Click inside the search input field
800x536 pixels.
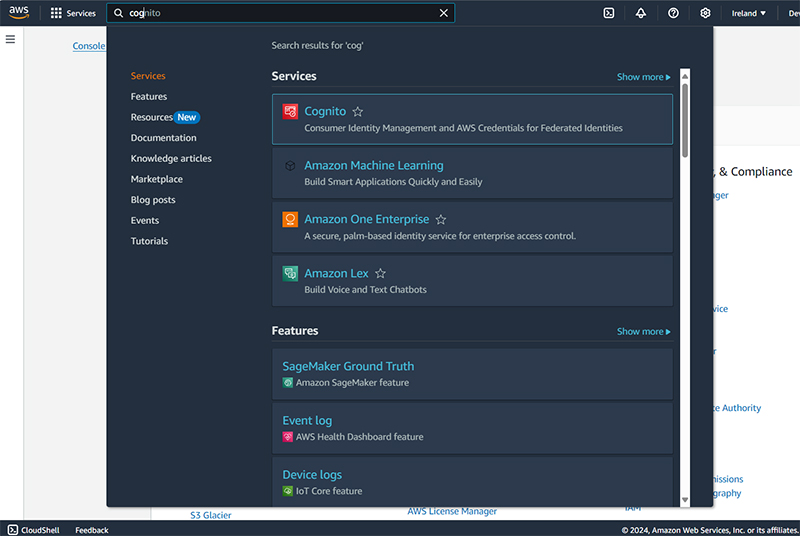pyautogui.click(x=281, y=13)
